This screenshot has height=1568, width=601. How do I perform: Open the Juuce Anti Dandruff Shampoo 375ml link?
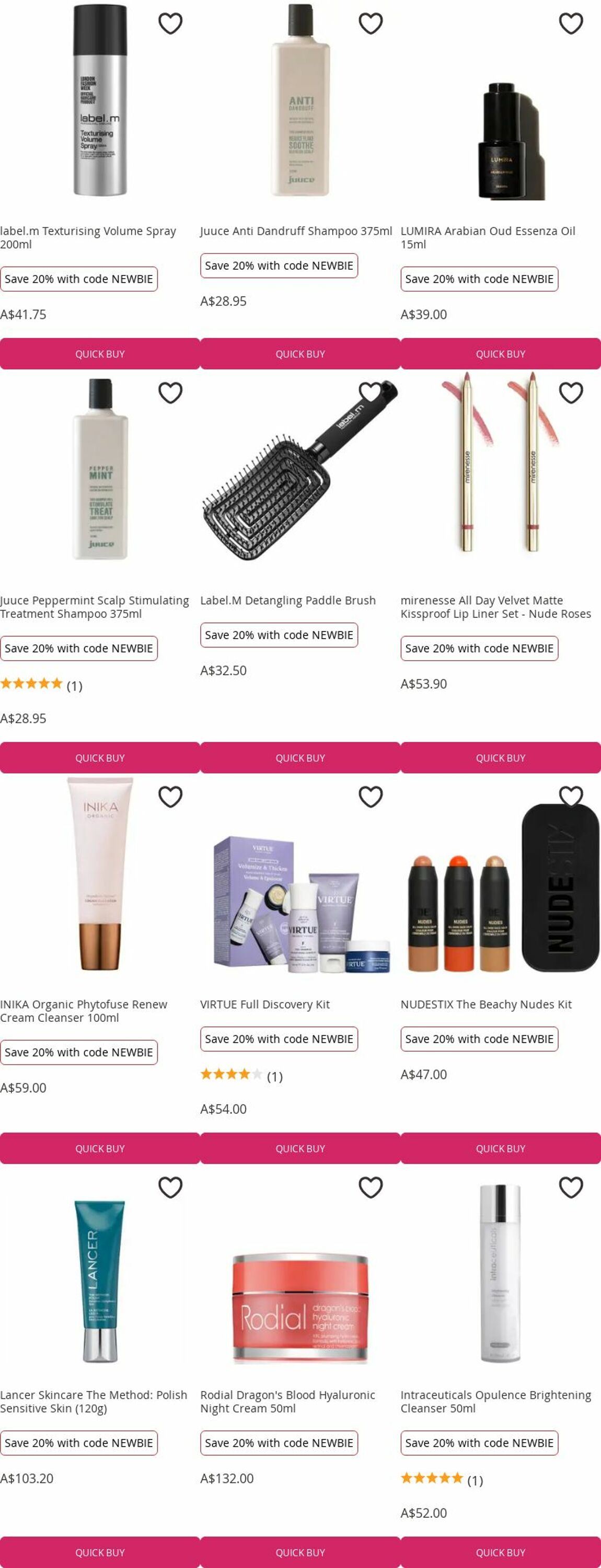click(296, 232)
